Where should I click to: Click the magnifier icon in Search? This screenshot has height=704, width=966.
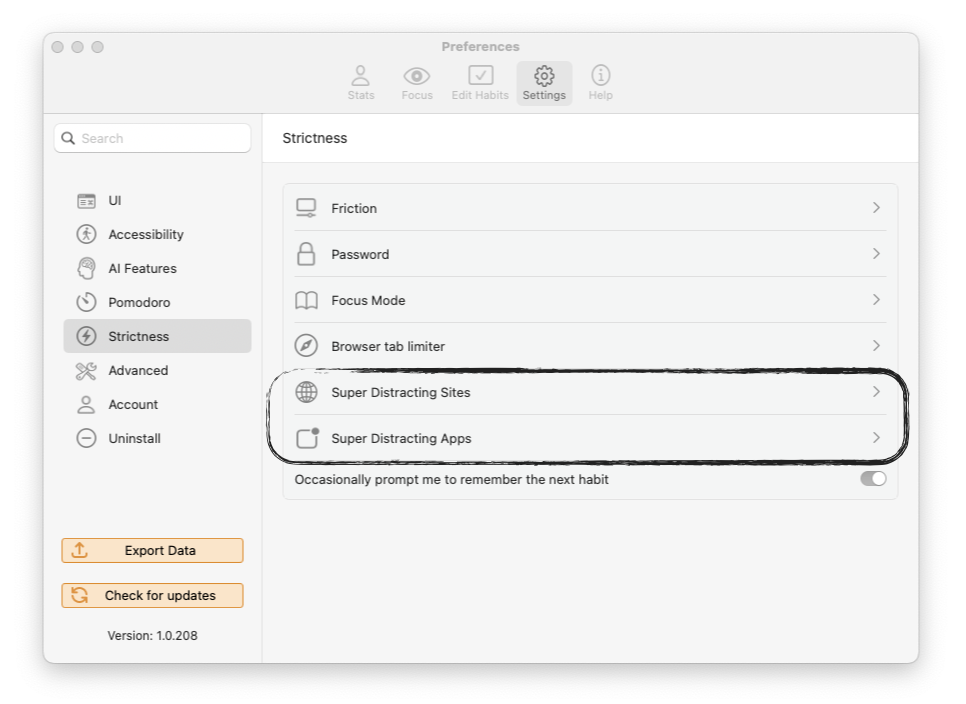[68, 139]
